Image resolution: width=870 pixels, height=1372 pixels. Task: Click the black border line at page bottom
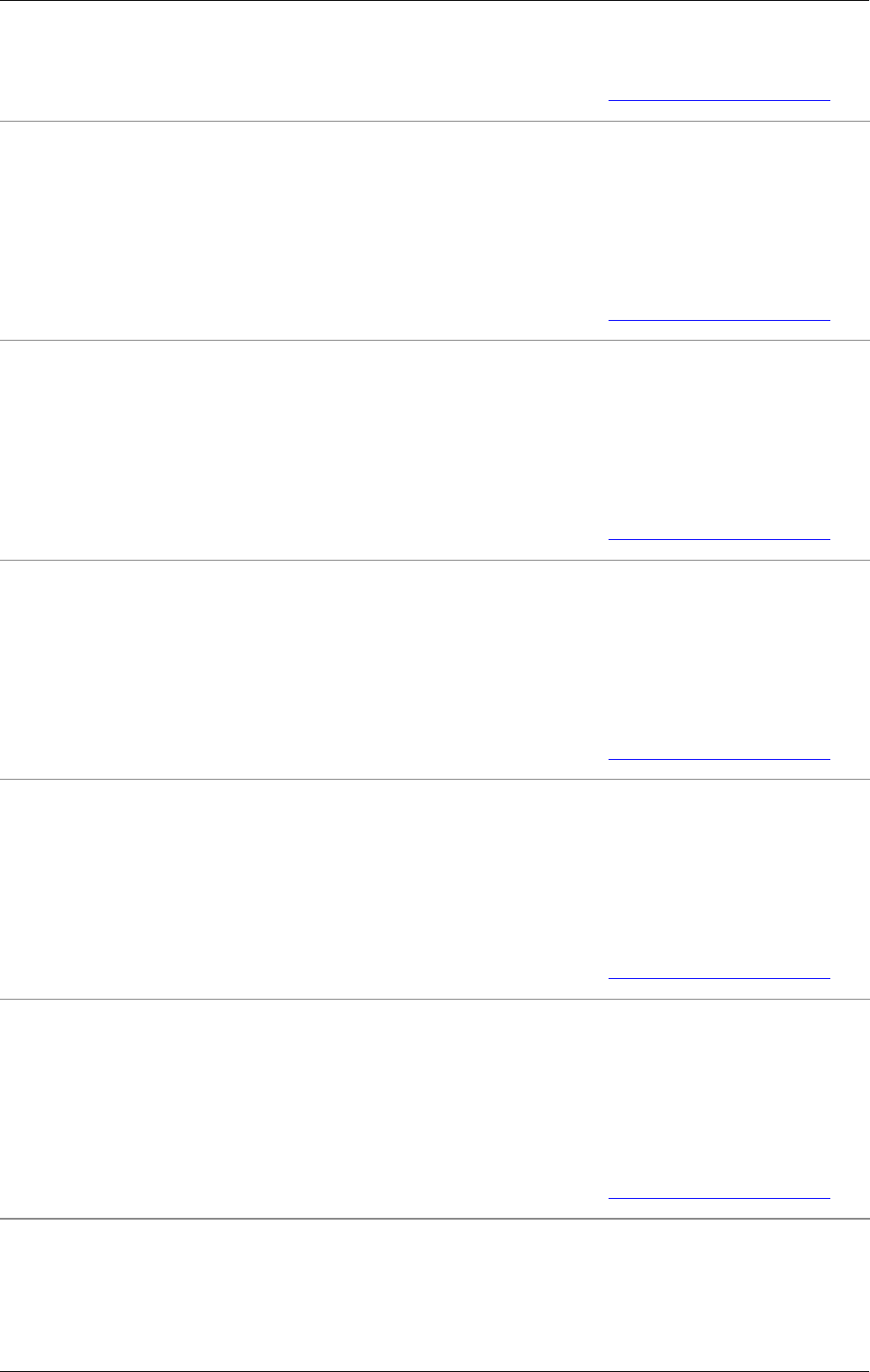tap(435, 1371)
